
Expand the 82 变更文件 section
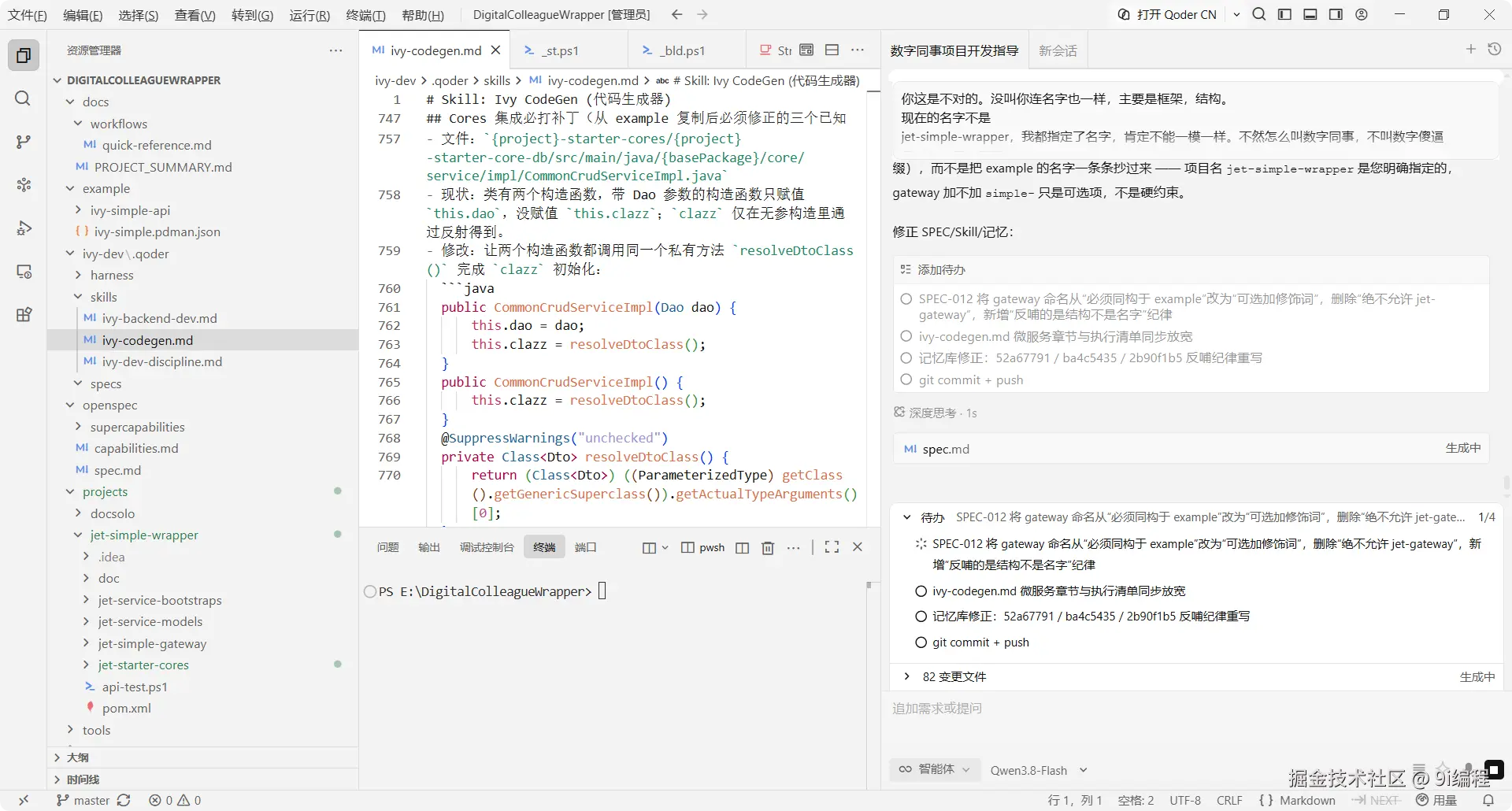click(x=906, y=676)
